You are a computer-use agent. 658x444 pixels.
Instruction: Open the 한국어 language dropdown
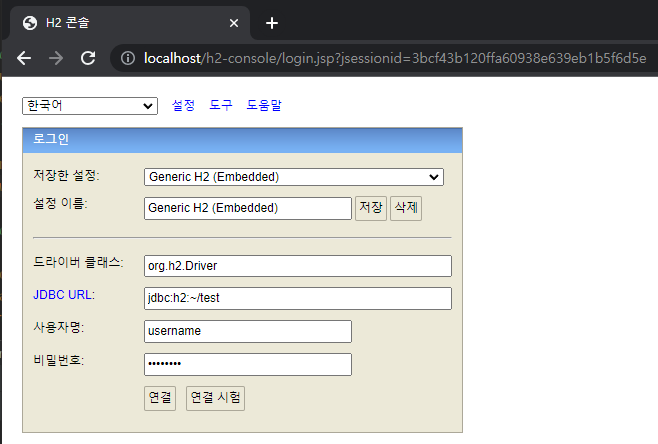90,106
